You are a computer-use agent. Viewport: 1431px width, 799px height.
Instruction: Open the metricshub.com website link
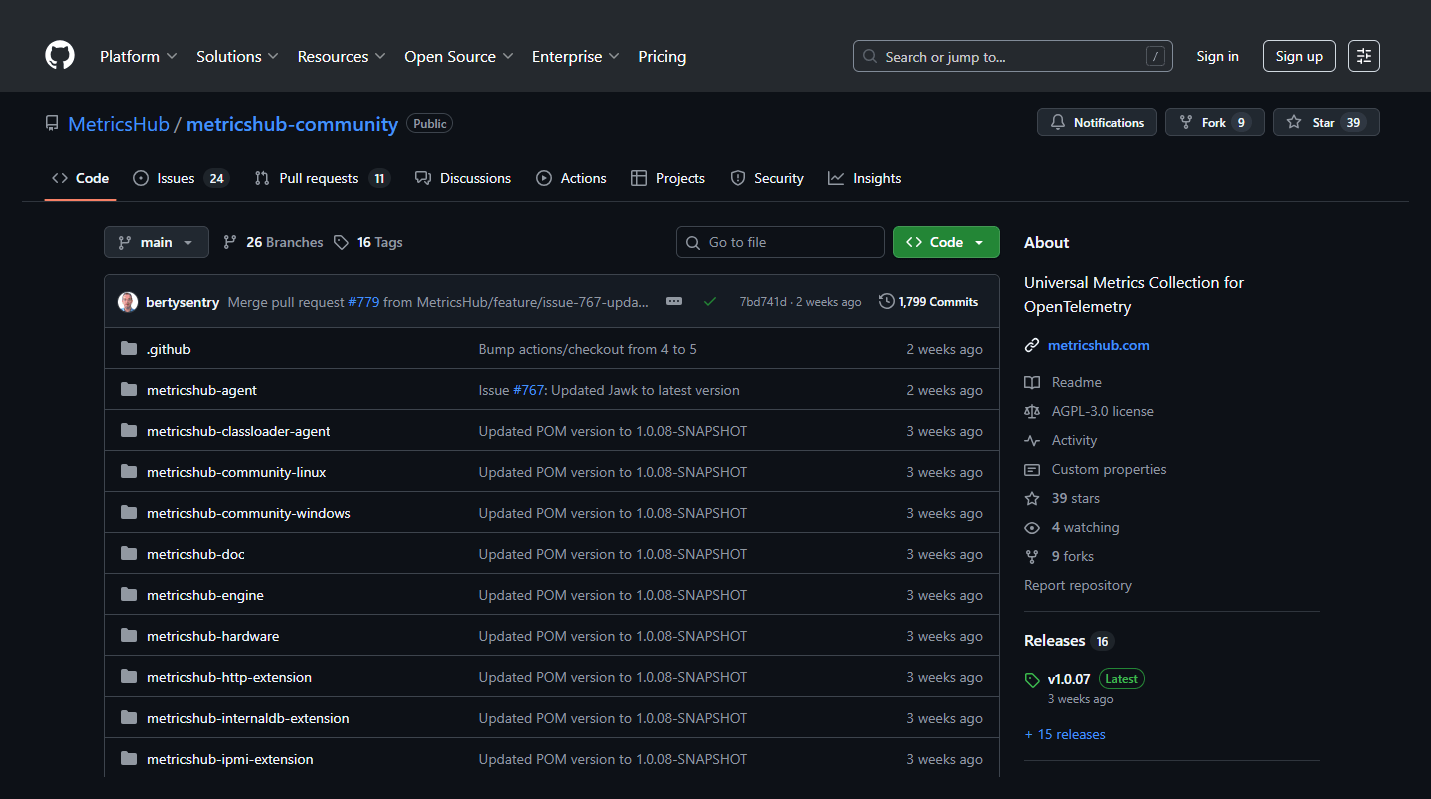(1098, 345)
